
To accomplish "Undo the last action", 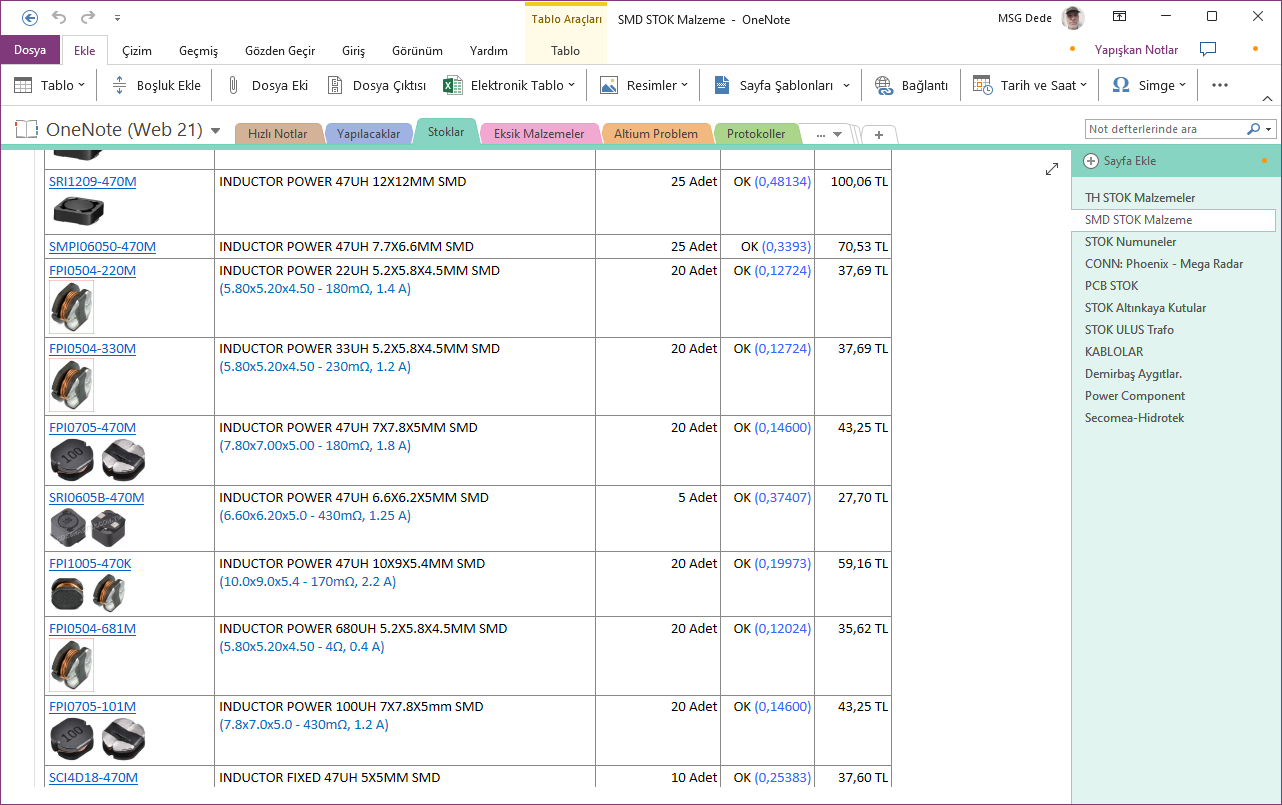I will click(x=59, y=17).
